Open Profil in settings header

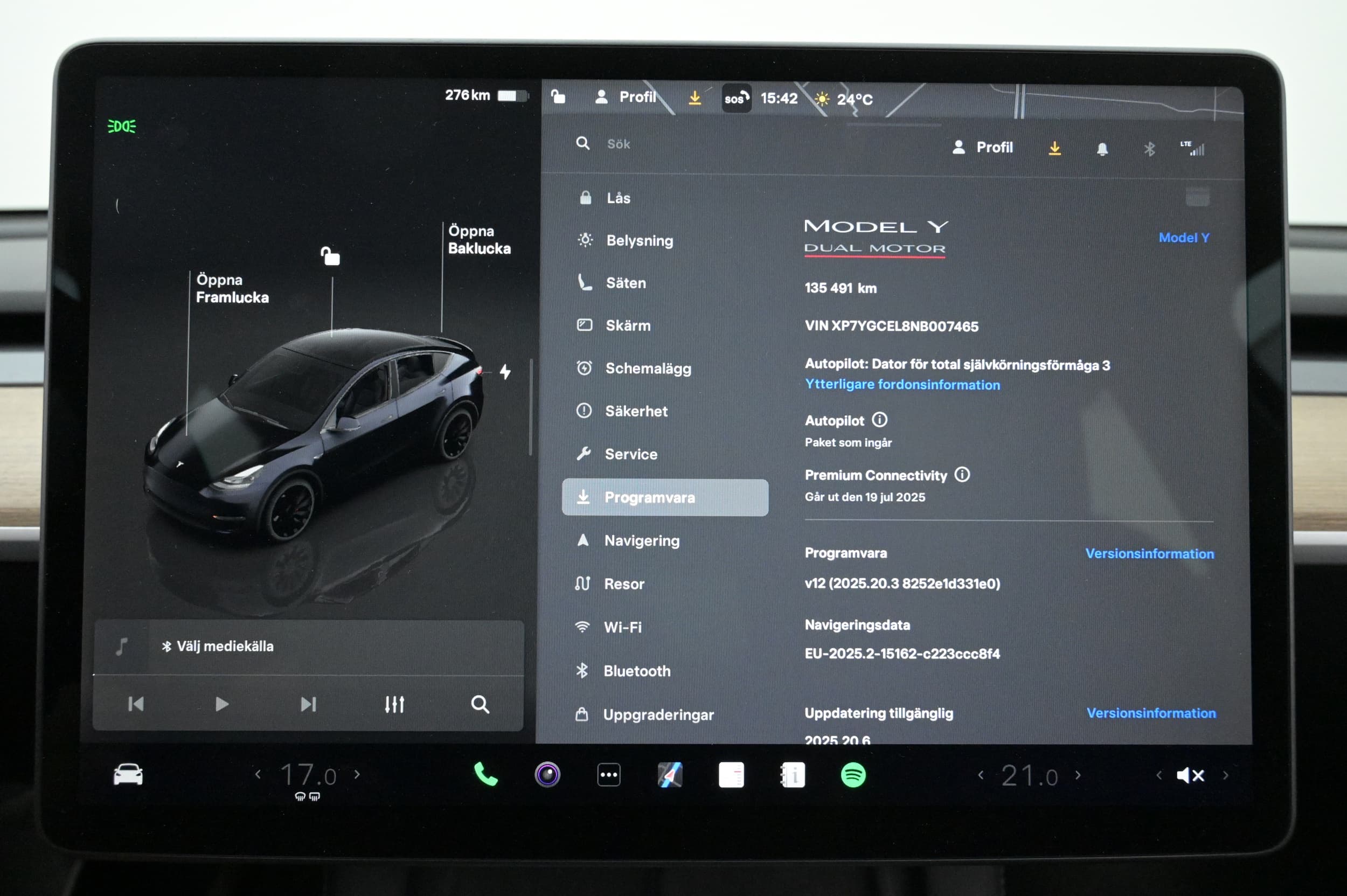pos(982,148)
